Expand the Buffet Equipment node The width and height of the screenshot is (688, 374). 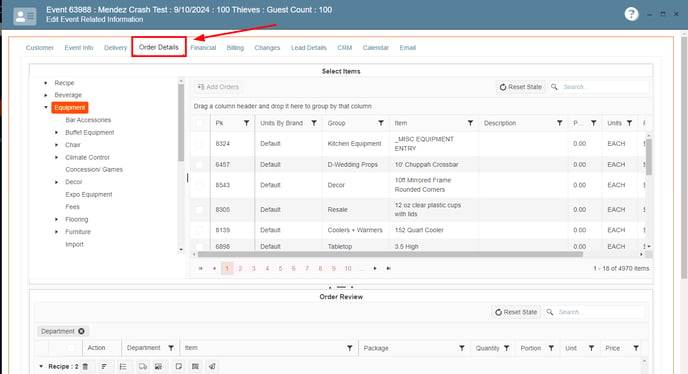[56, 133]
